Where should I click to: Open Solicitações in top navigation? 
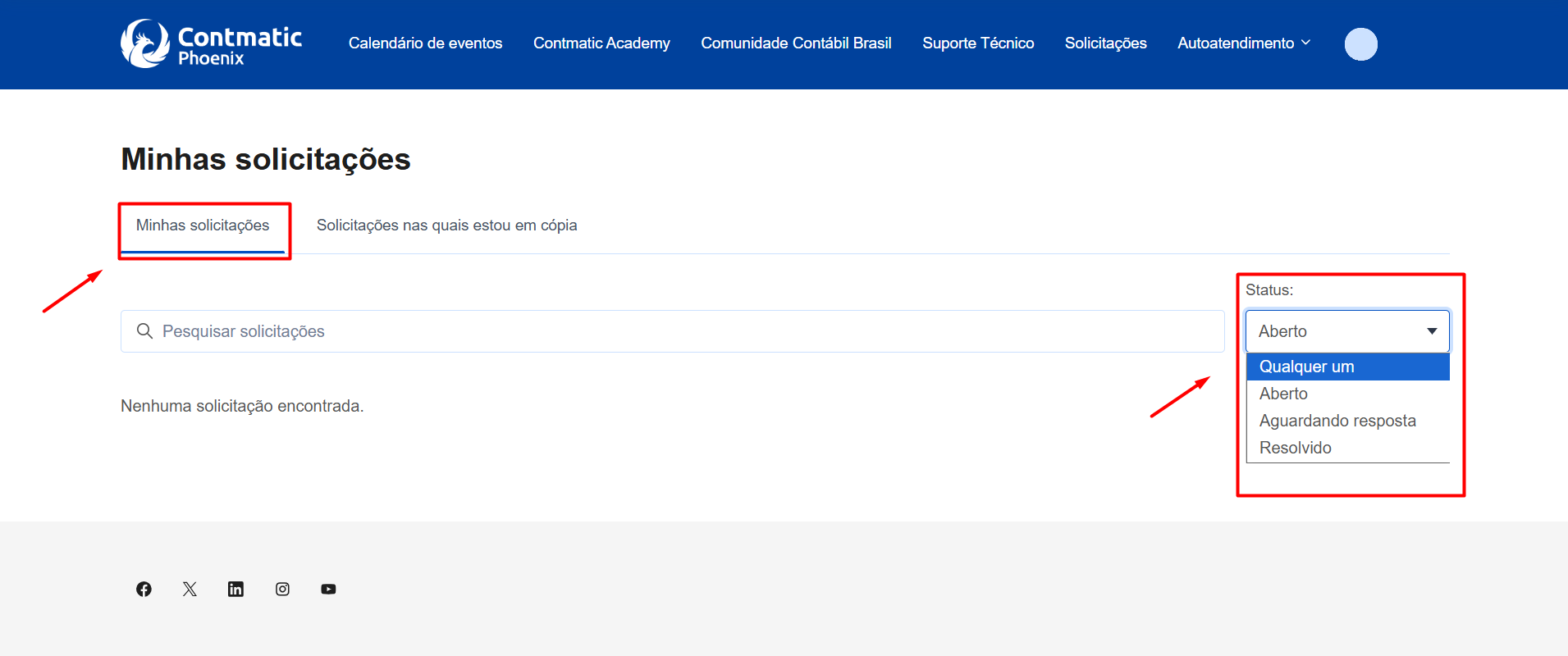tap(1105, 43)
